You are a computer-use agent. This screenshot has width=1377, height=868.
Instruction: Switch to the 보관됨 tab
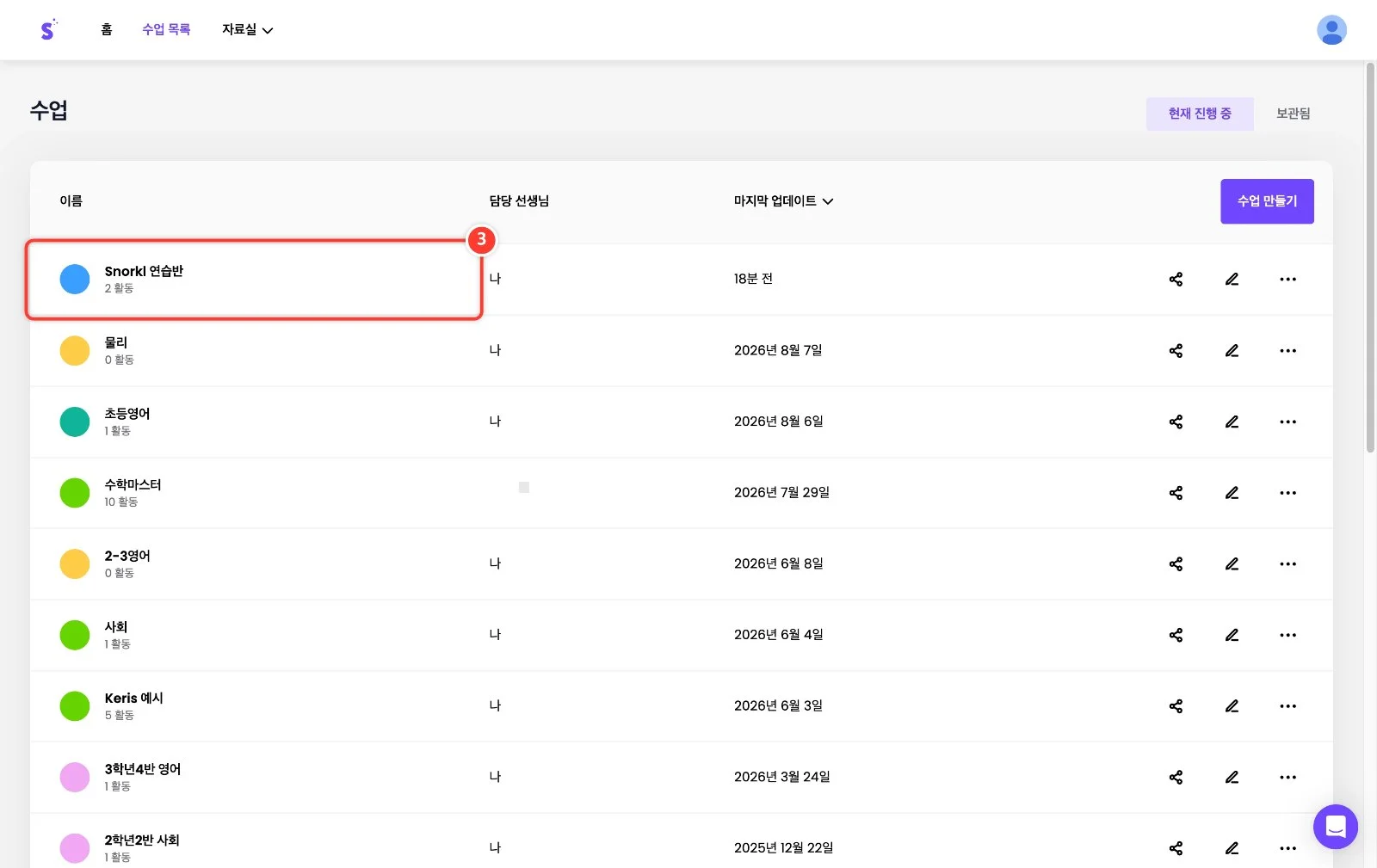1293,114
